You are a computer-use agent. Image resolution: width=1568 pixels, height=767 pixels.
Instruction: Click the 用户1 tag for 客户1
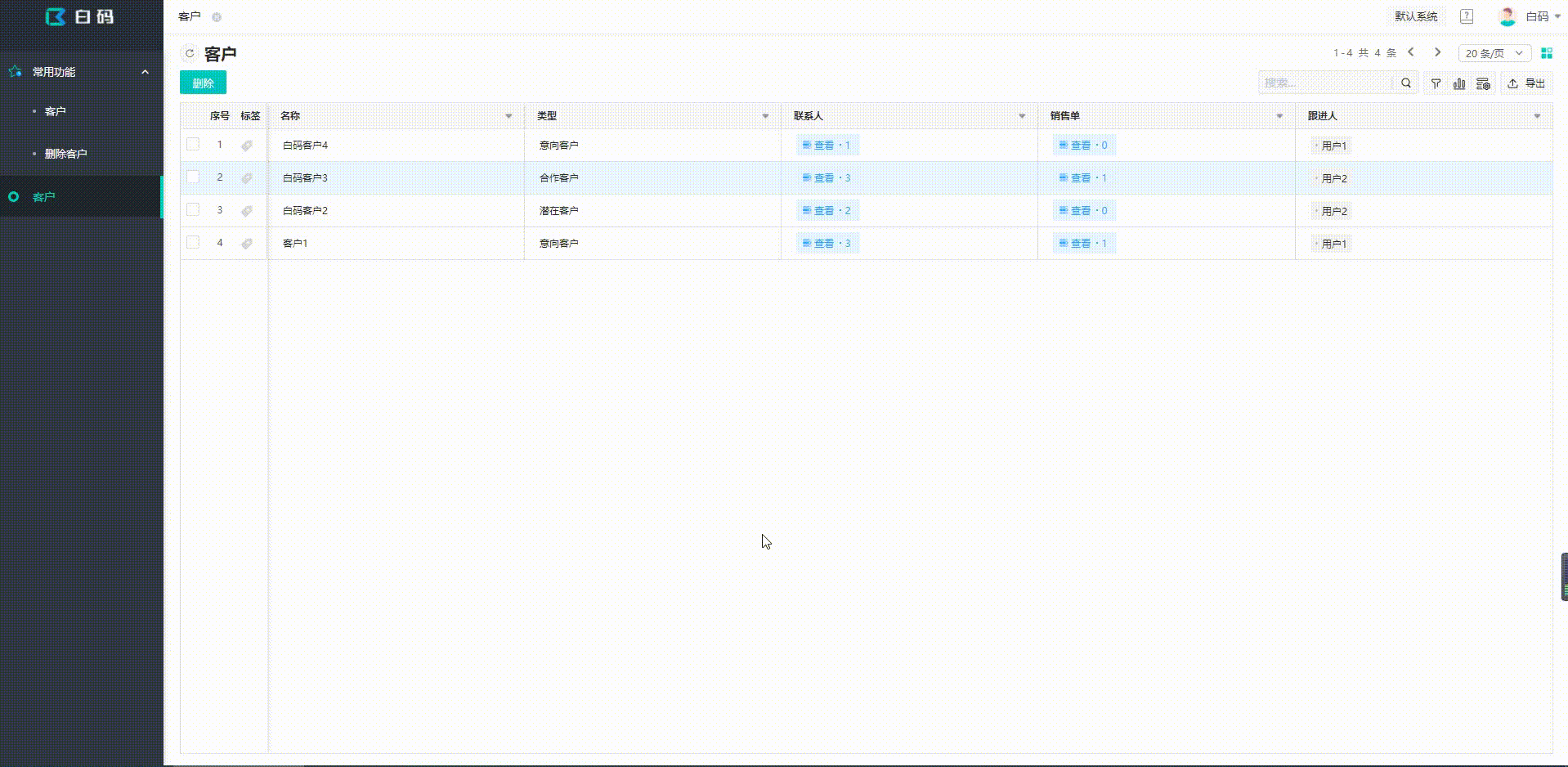click(x=1332, y=244)
